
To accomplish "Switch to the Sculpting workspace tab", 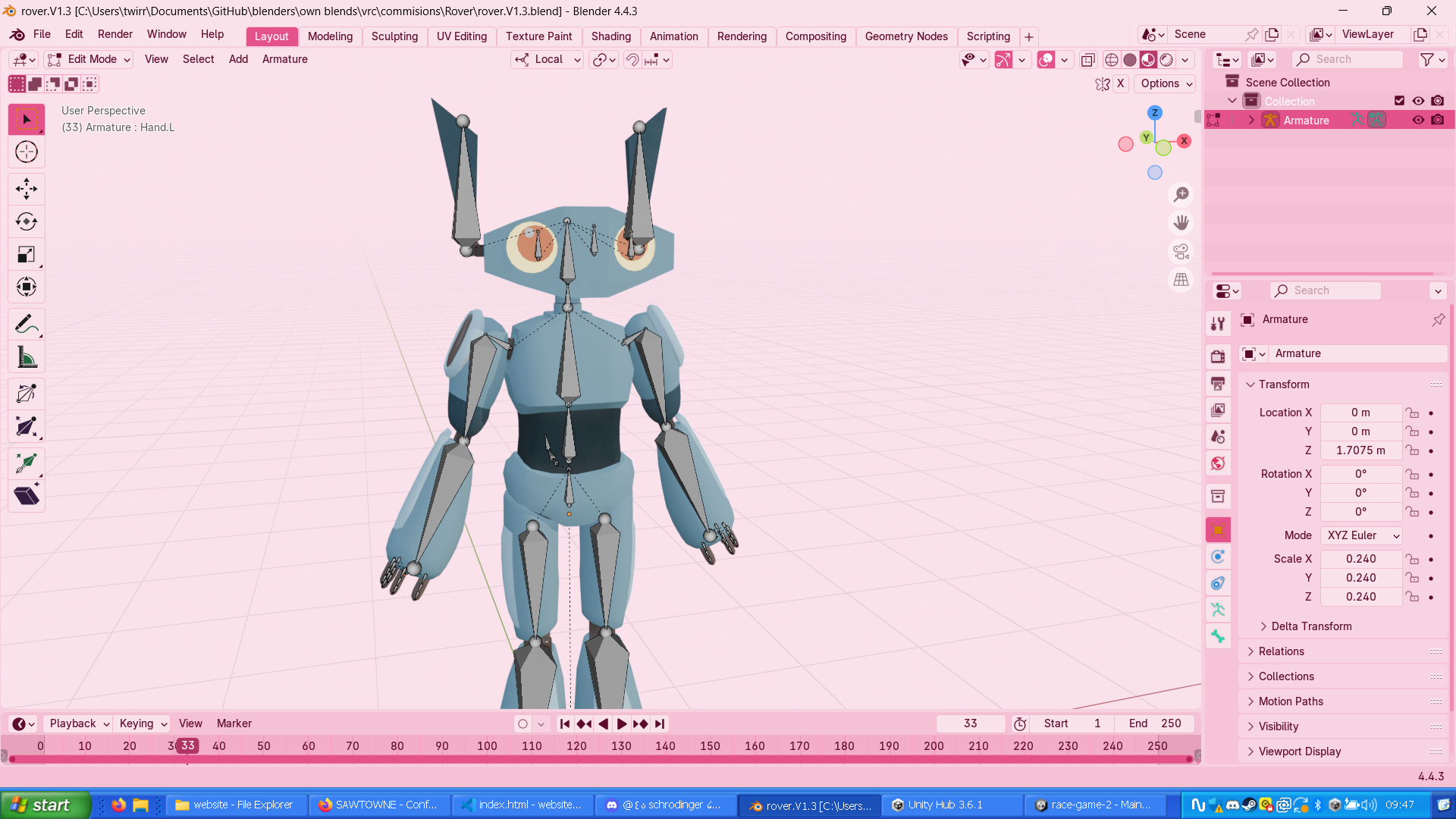I will point(394,36).
